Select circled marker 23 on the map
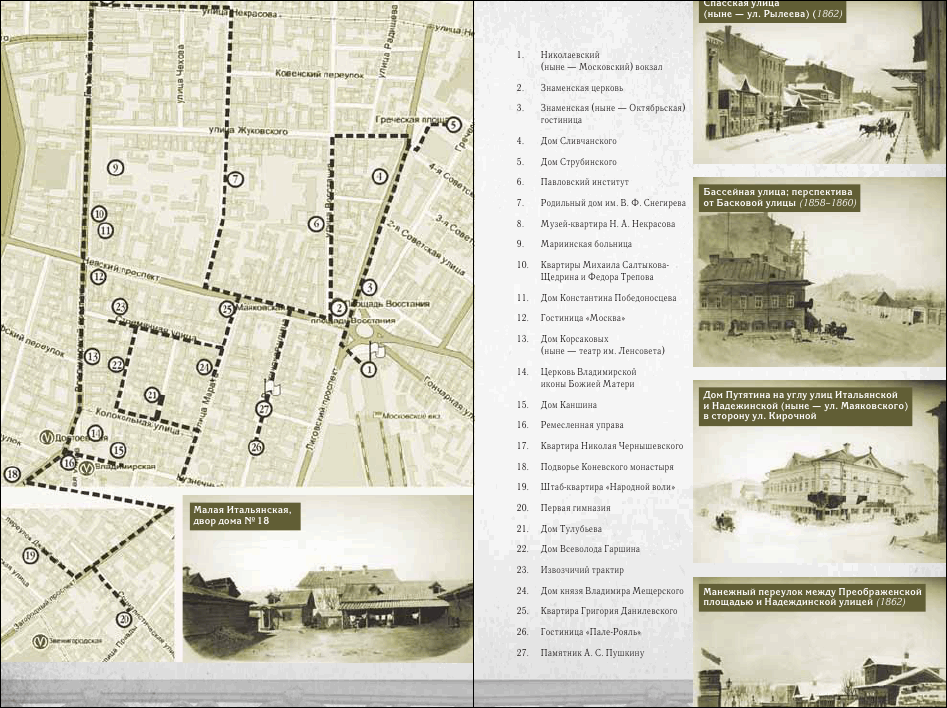The image size is (947, 708). pyautogui.click(x=120, y=307)
